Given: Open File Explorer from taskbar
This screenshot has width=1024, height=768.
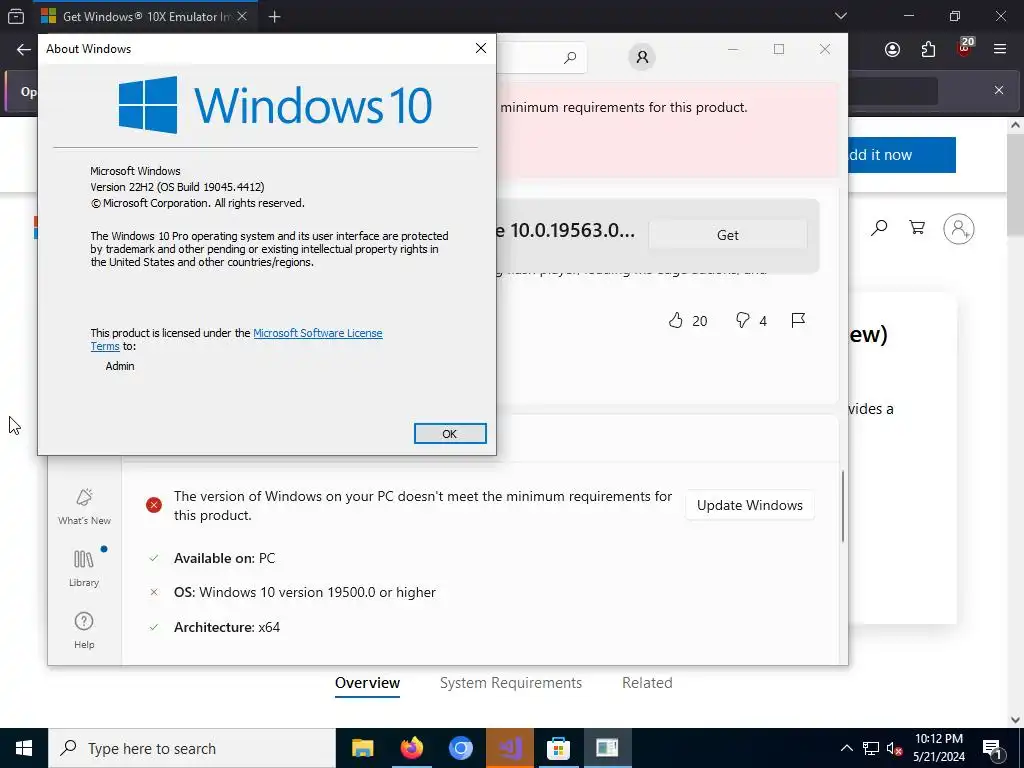Looking at the screenshot, I should click(x=362, y=748).
